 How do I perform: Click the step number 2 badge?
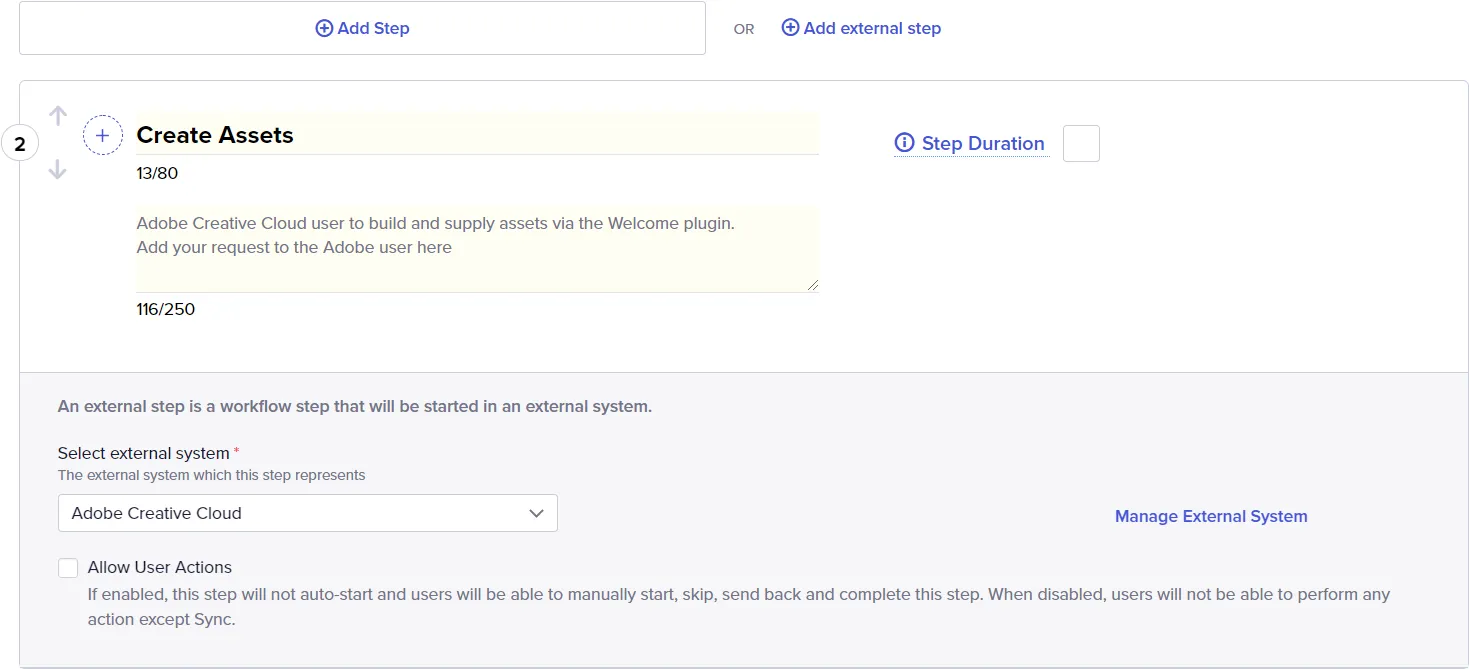[20, 144]
